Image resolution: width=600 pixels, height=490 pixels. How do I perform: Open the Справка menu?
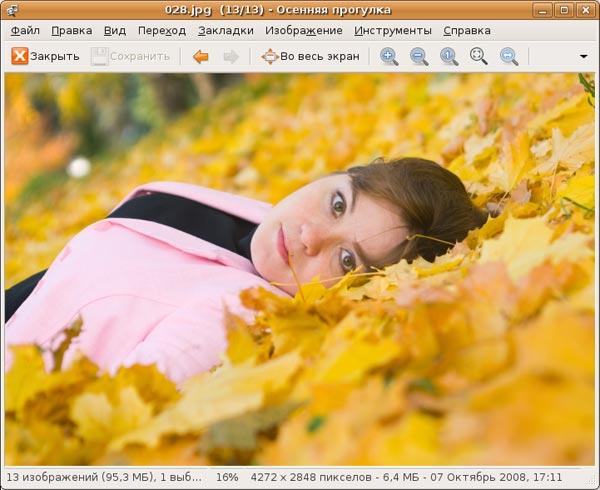pos(467,31)
